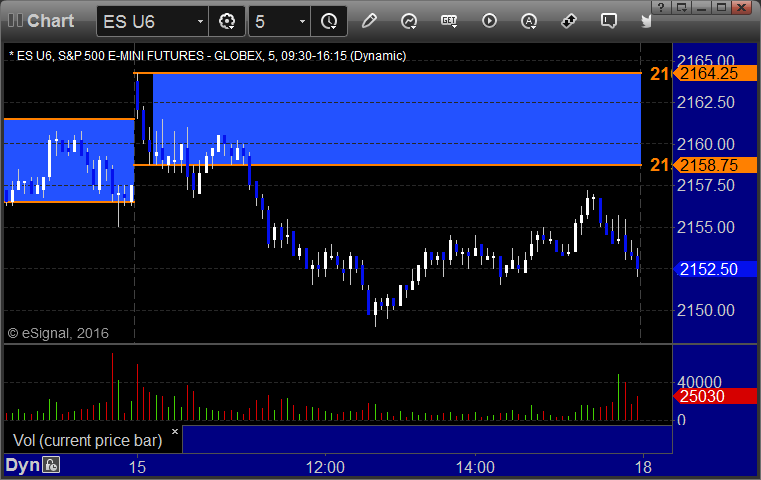This screenshot has width=761, height=480.
Task: Minimize the chart window
Action: pos(701,7)
